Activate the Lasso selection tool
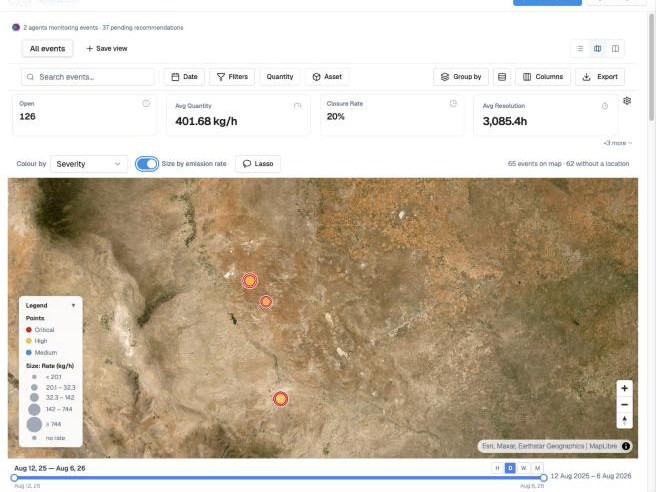Image resolution: width=656 pixels, height=492 pixels. tap(258, 164)
